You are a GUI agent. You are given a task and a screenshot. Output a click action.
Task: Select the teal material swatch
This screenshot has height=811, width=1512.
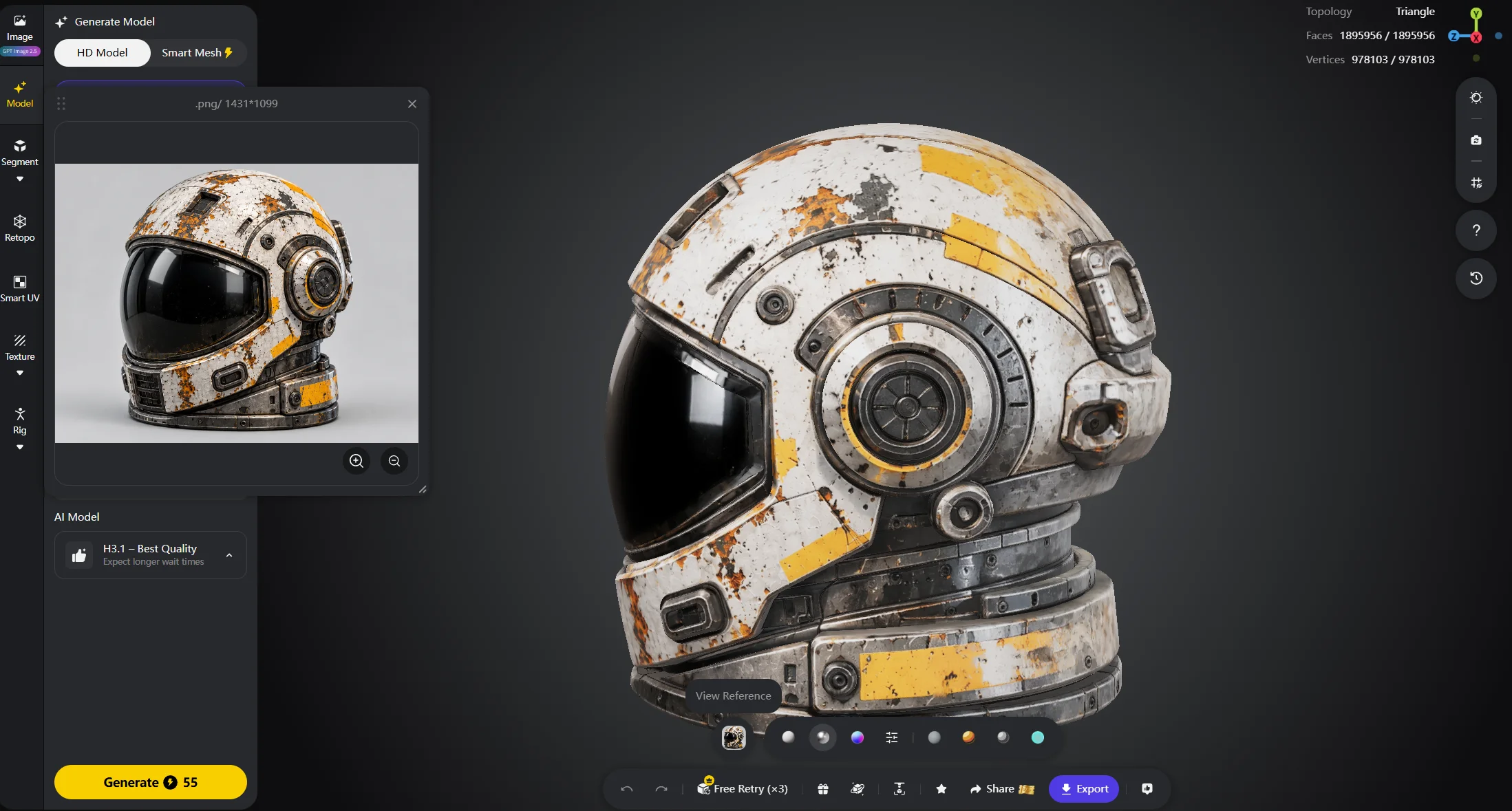1038,737
